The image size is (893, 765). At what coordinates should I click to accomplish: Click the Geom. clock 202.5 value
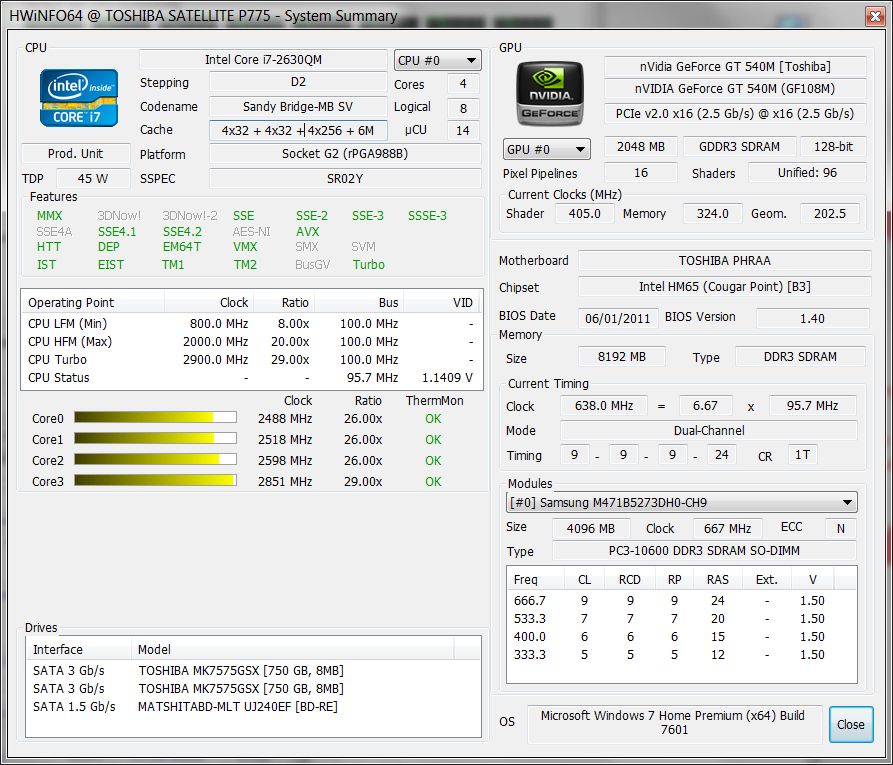pos(830,214)
